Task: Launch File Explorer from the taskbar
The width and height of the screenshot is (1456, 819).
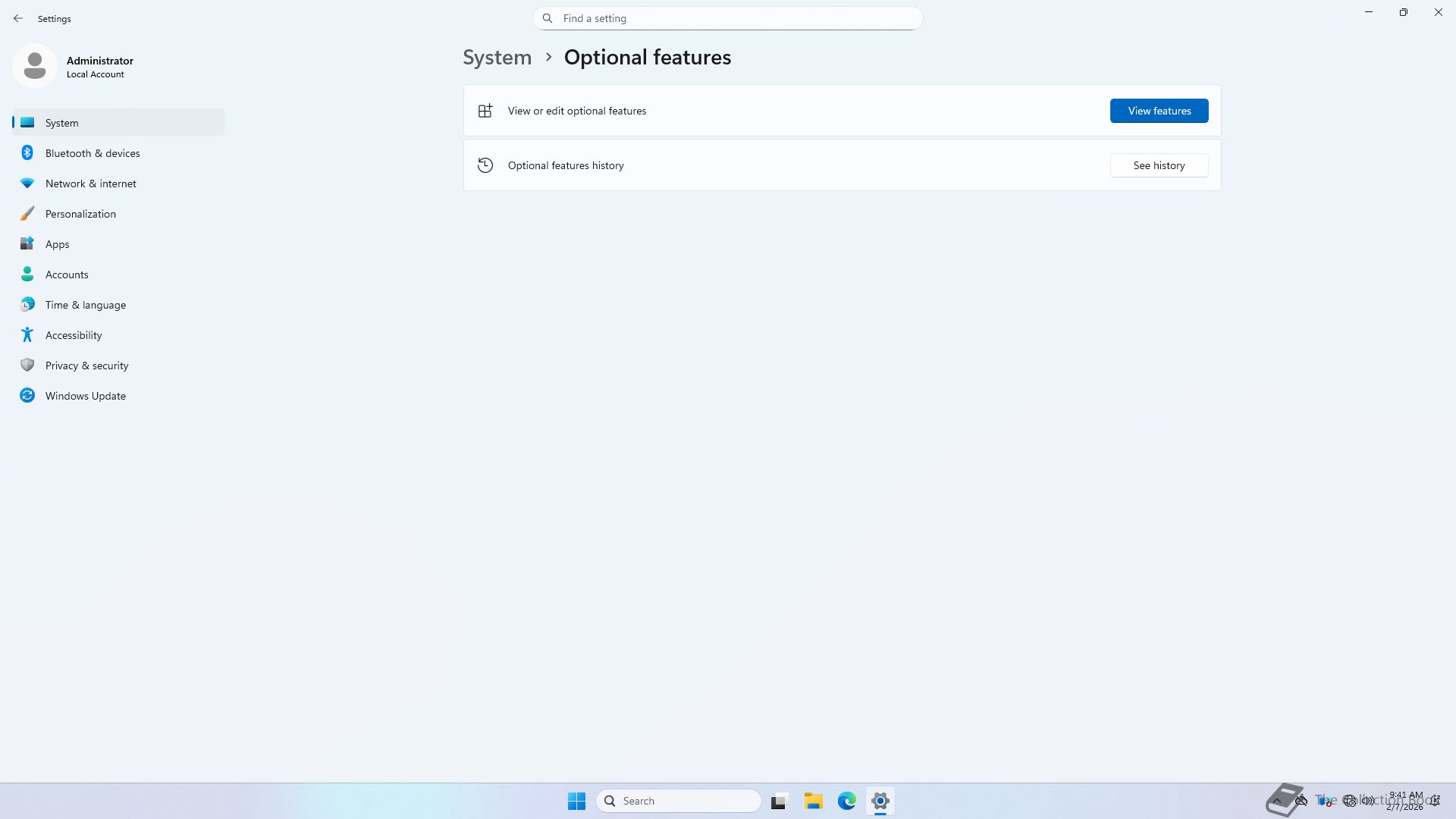Action: [814, 801]
